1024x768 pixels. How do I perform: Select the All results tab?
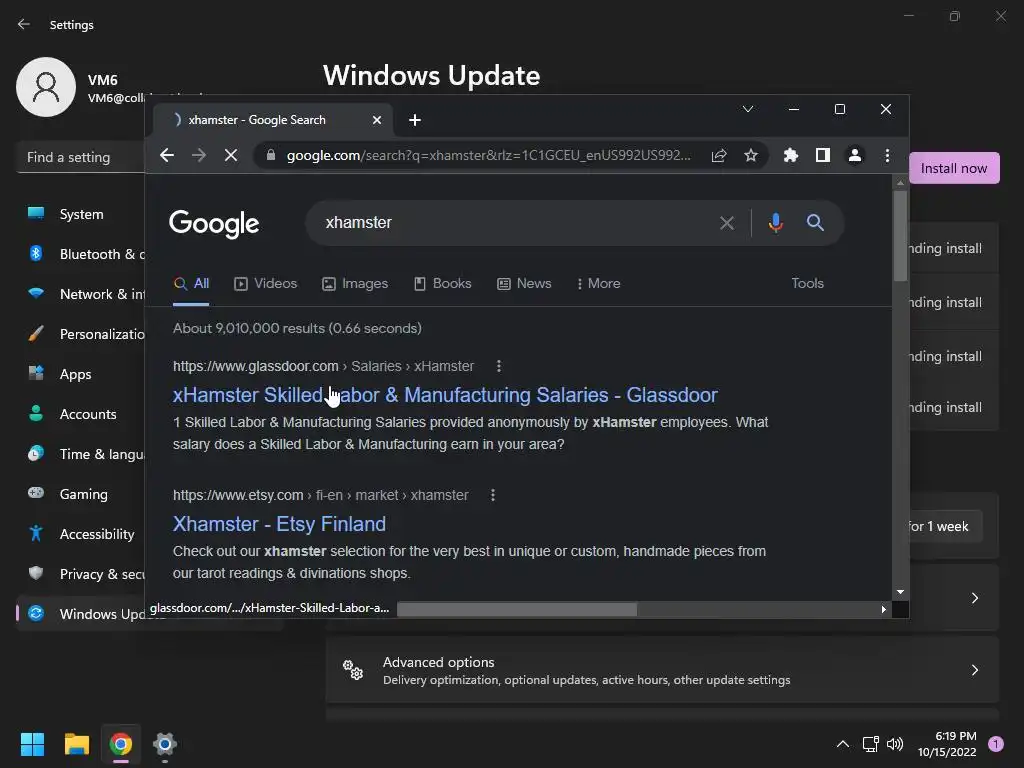tap(191, 283)
